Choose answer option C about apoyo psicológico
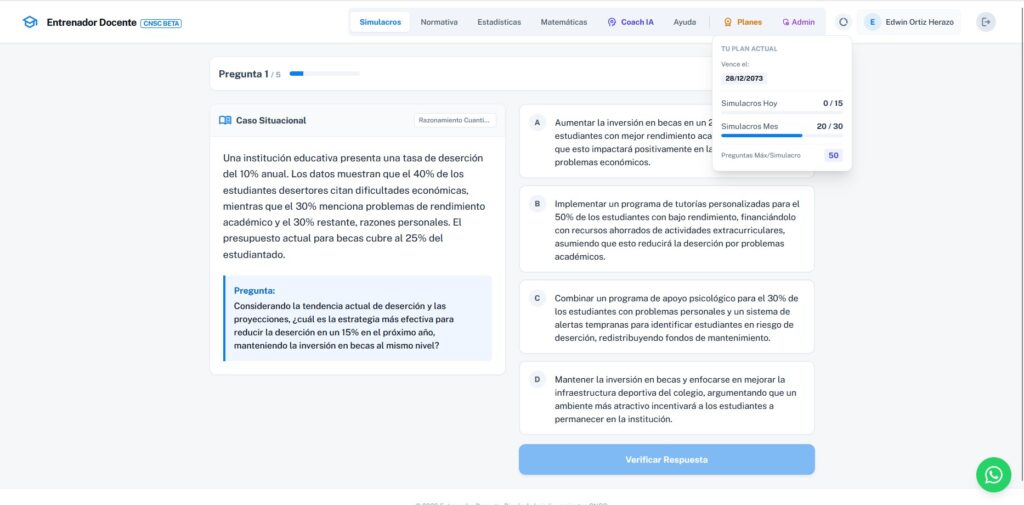The image size is (1024, 505). pos(666,317)
